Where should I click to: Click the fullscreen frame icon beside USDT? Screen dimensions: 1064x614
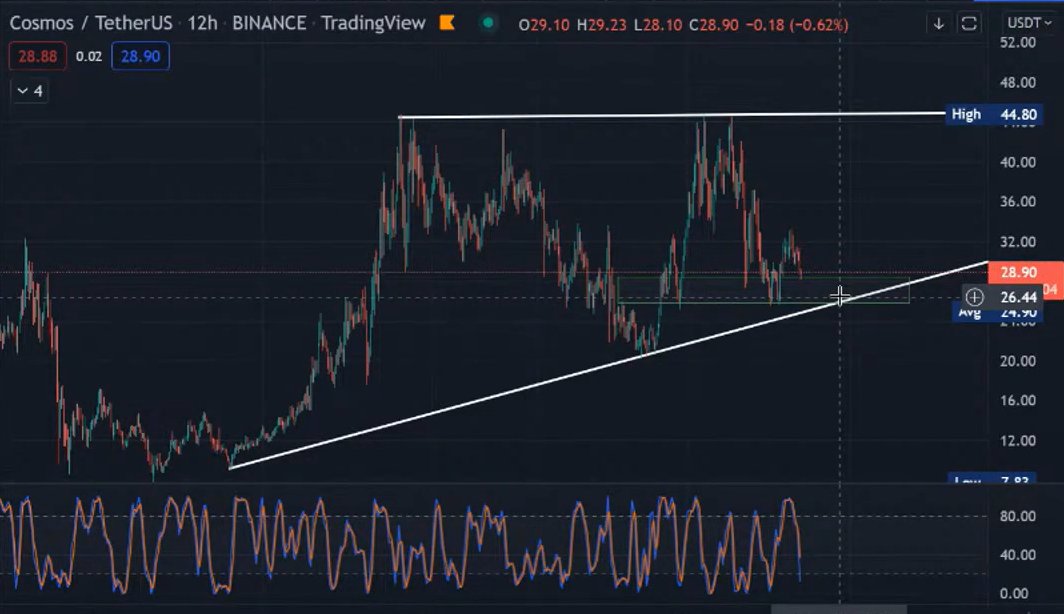point(968,24)
